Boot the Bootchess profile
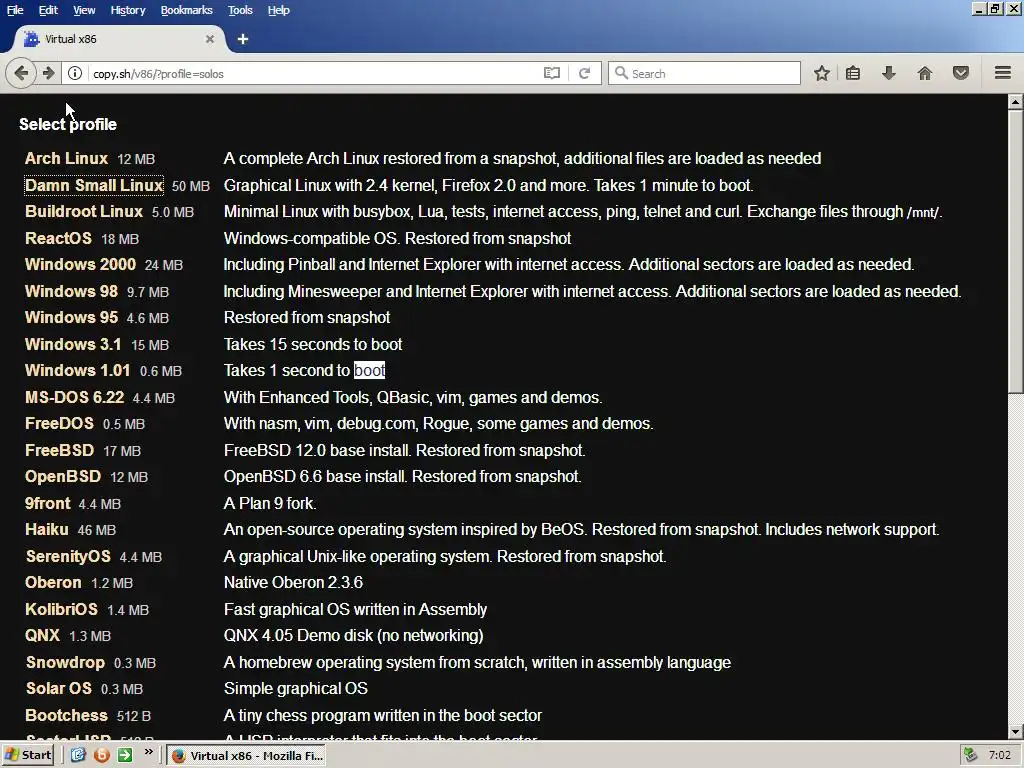Image resolution: width=1024 pixels, height=768 pixels. [66, 716]
